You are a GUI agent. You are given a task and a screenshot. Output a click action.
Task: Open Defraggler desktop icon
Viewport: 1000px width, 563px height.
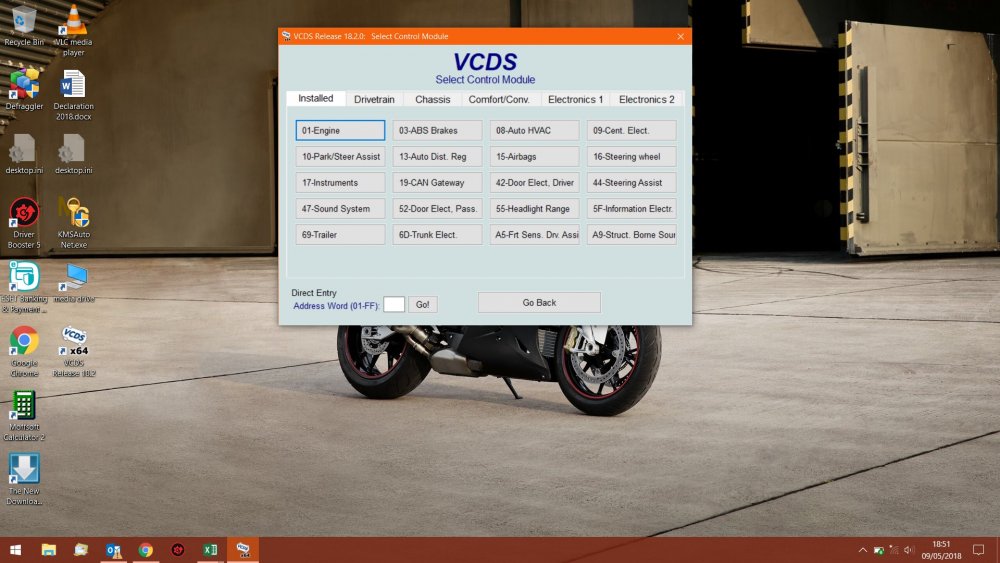24,89
